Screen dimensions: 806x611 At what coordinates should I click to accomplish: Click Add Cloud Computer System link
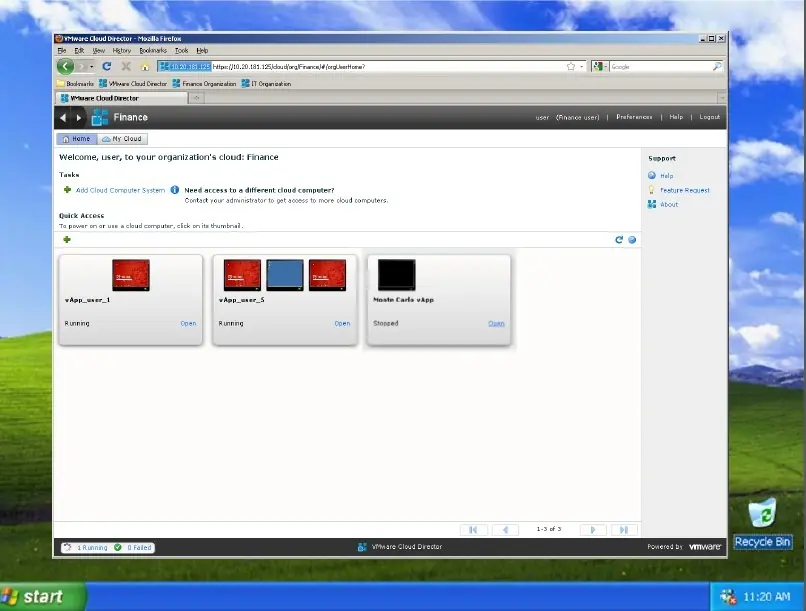(120, 190)
